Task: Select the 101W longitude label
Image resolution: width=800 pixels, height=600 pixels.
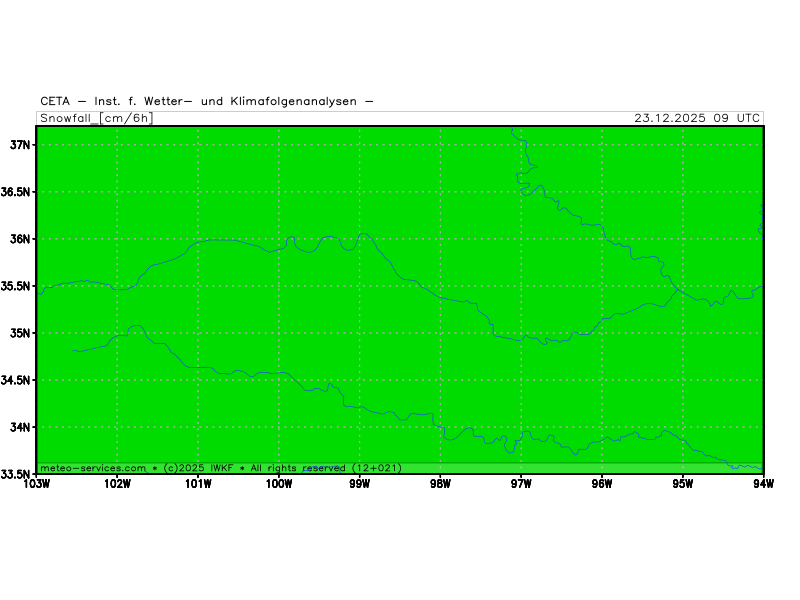Action: coord(198,485)
